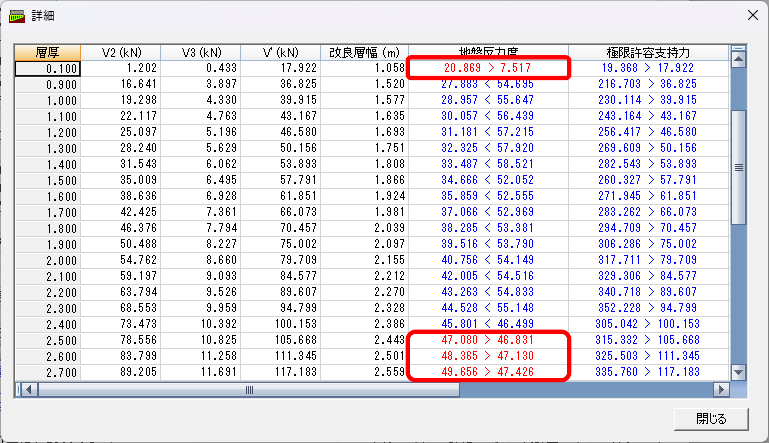Screen dimensions: 769x443
Task: Select the 層厚 cell 0.900
Action: [48, 84]
